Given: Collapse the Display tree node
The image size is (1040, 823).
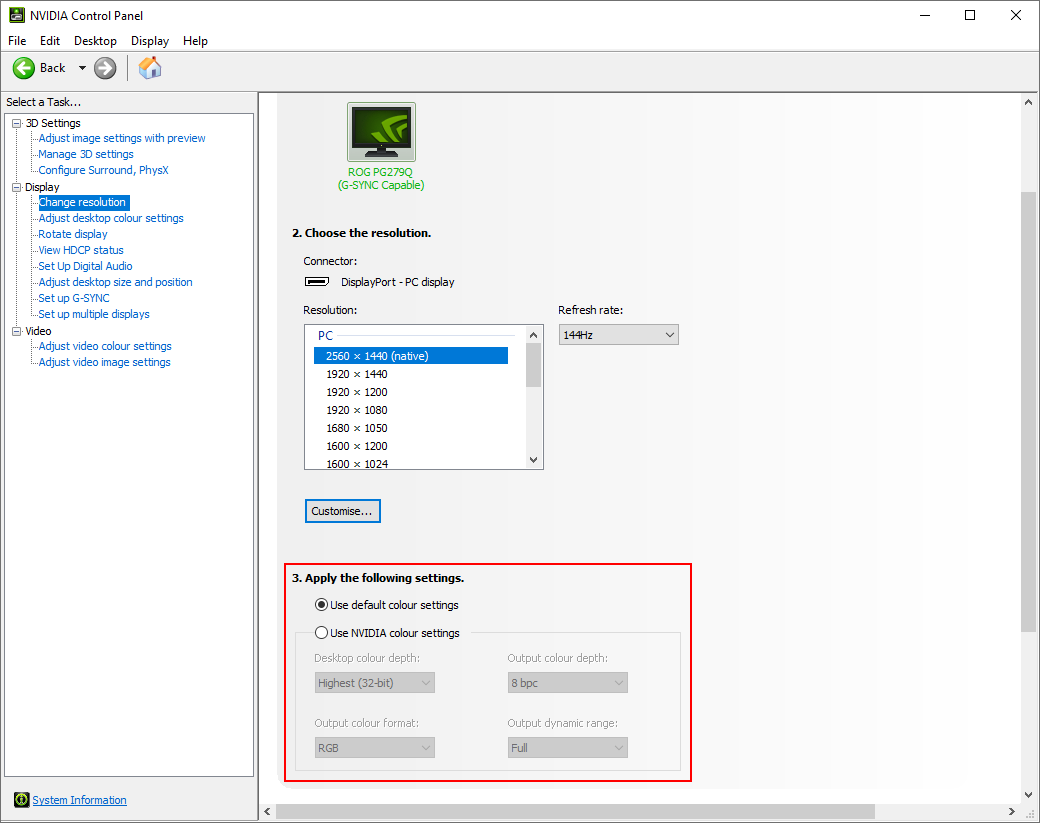Looking at the screenshot, I should click(17, 187).
